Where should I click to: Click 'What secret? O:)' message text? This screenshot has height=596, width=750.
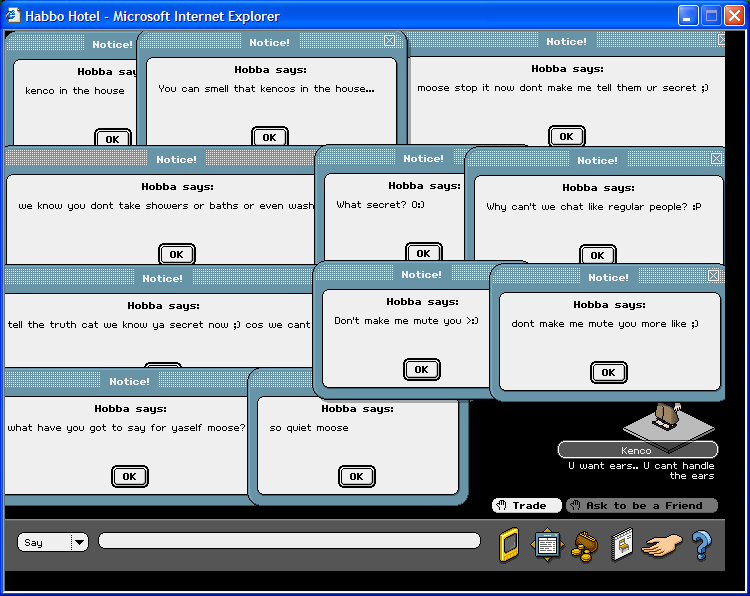point(380,205)
